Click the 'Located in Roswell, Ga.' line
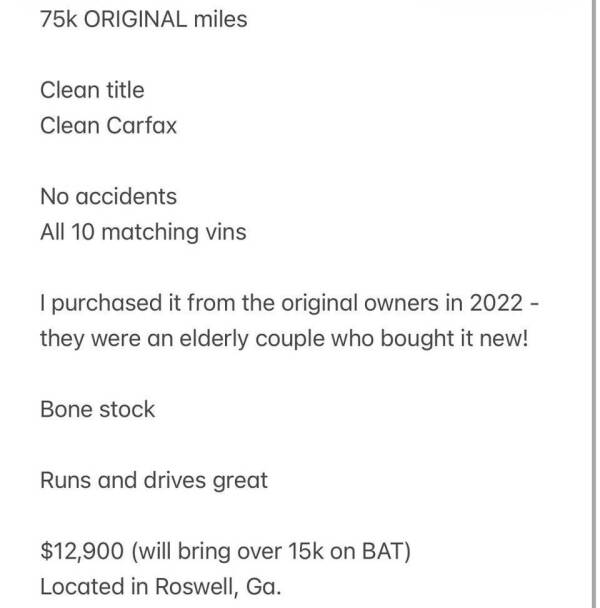Image resolution: width=600 pixels, height=608 pixels. (x=161, y=586)
